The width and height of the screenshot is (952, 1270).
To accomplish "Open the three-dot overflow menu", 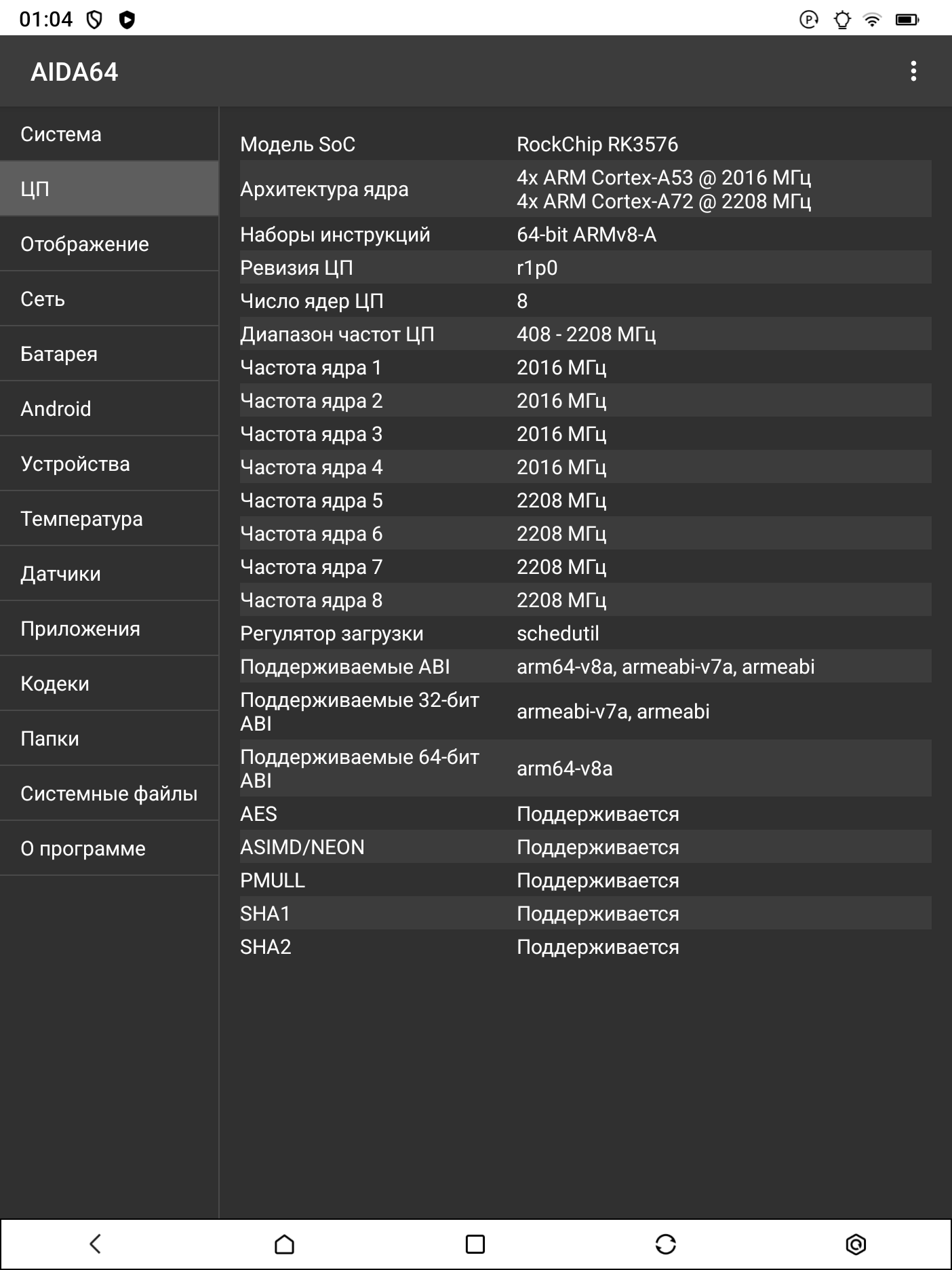I will click(x=913, y=71).
